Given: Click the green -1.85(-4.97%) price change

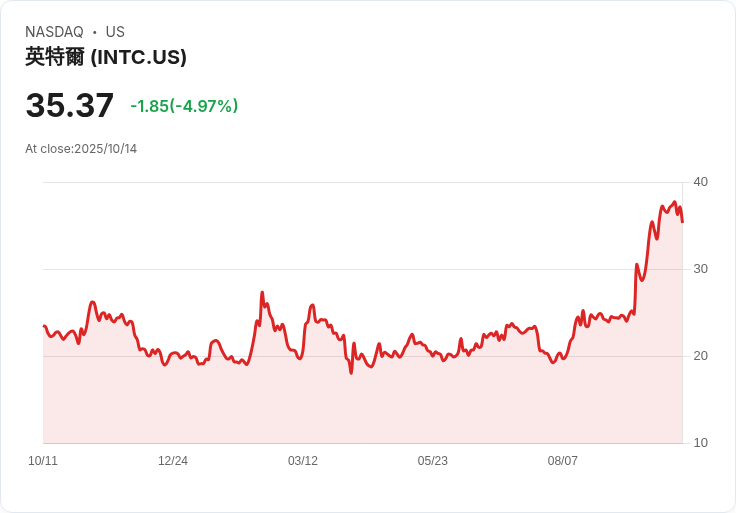Looking at the screenshot, I should pos(184,106).
